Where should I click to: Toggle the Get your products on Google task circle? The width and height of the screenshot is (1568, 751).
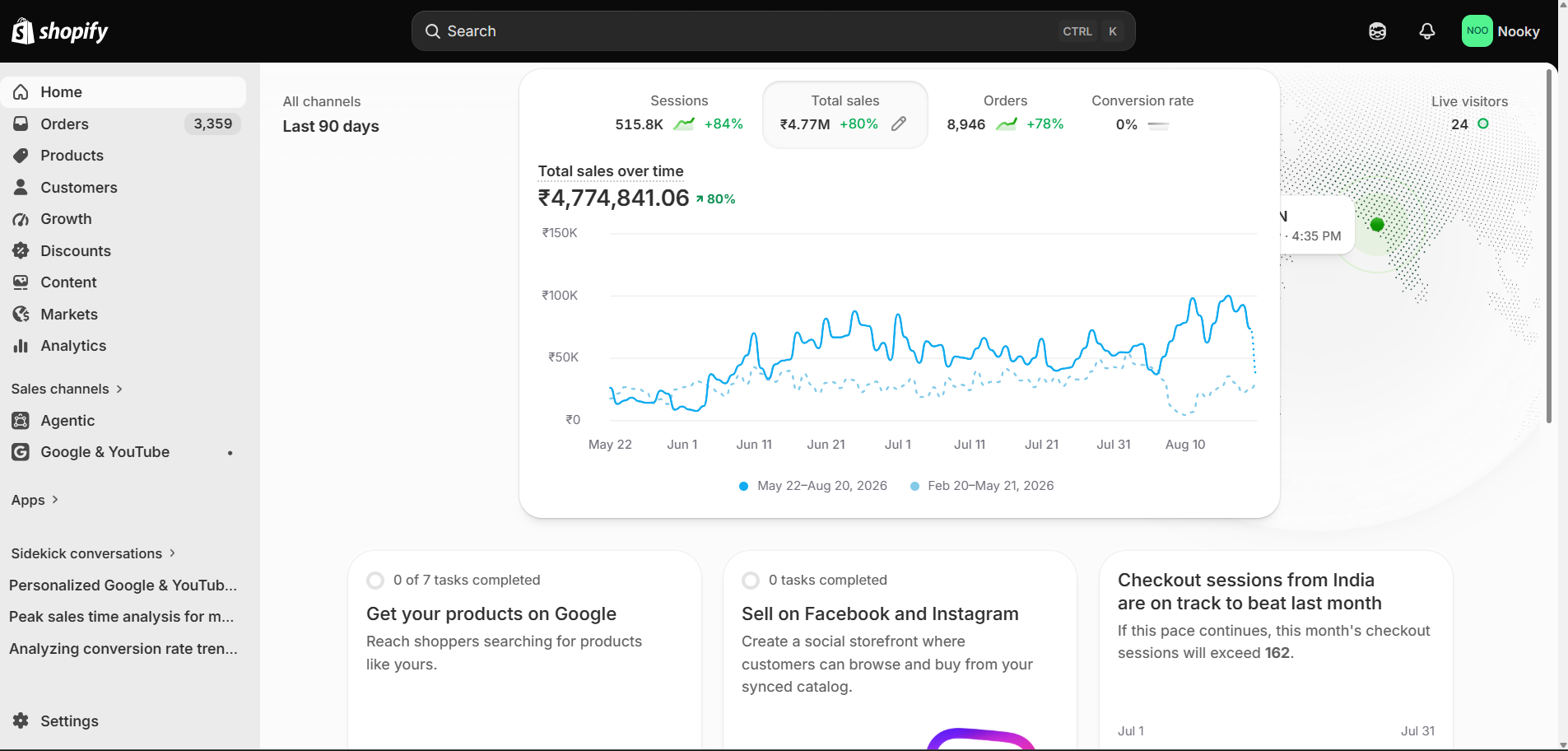point(375,581)
